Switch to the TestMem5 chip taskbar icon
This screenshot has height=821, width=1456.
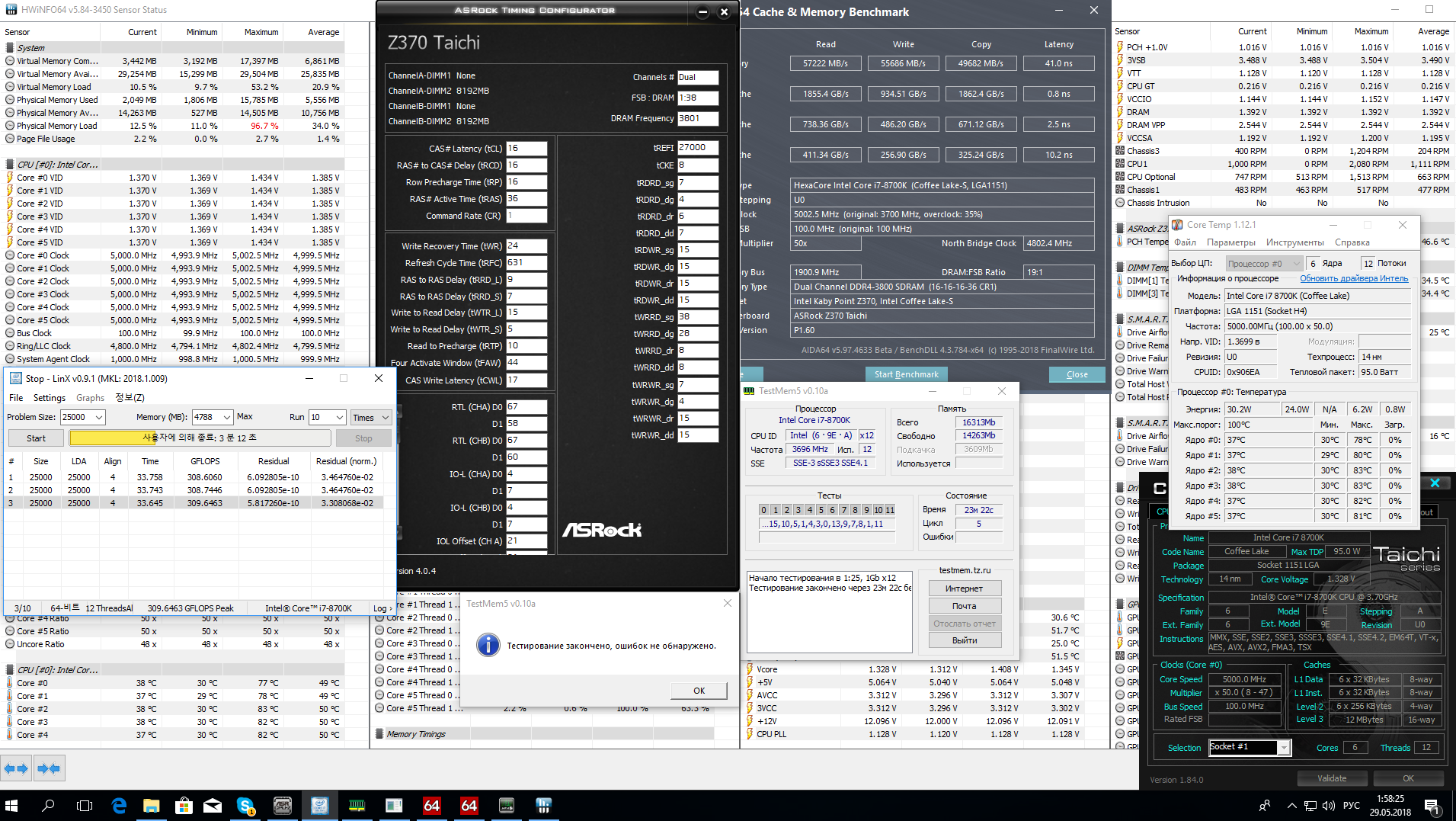[507, 806]
